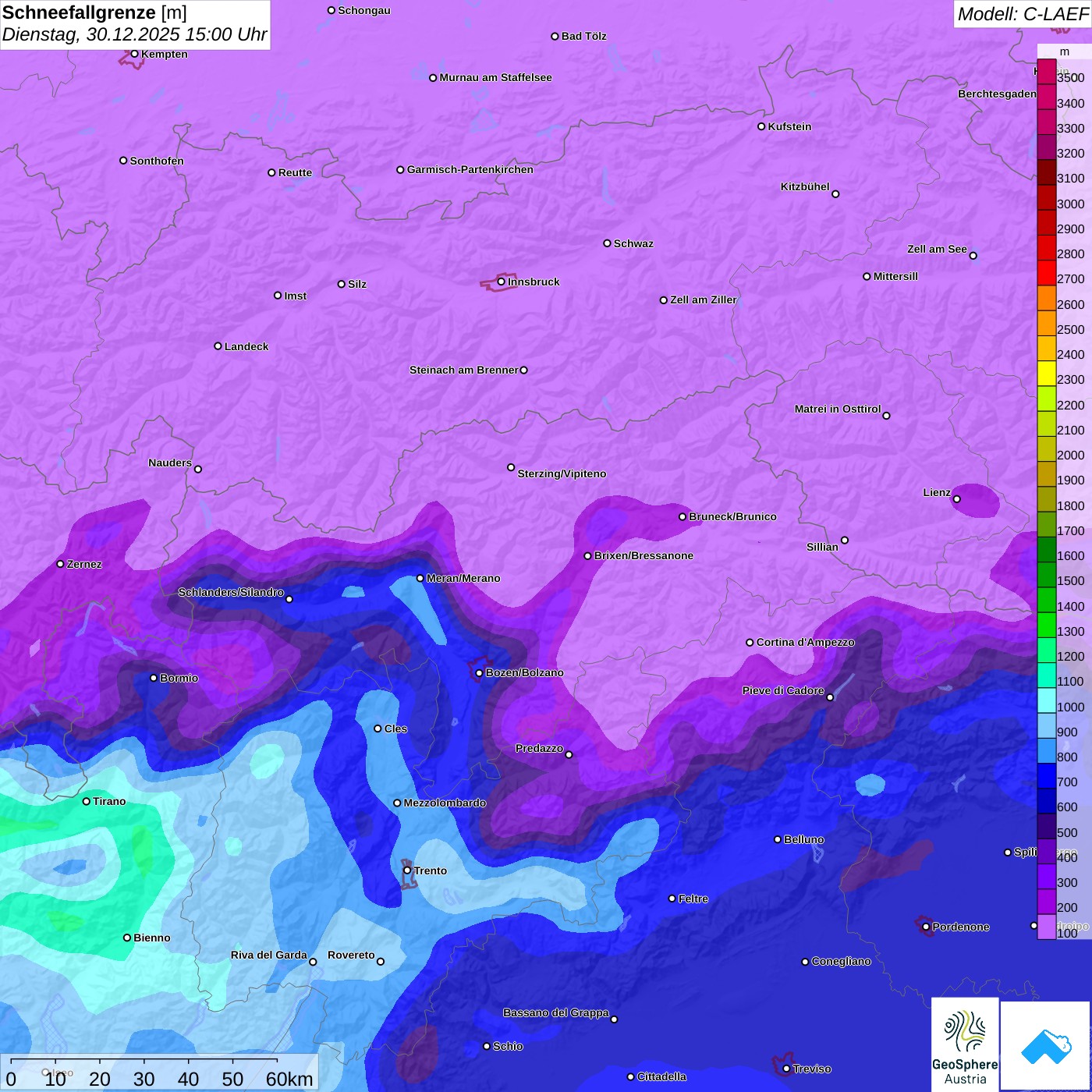
Task: Click the Kempten city marker dot
Action: [134, 54]
